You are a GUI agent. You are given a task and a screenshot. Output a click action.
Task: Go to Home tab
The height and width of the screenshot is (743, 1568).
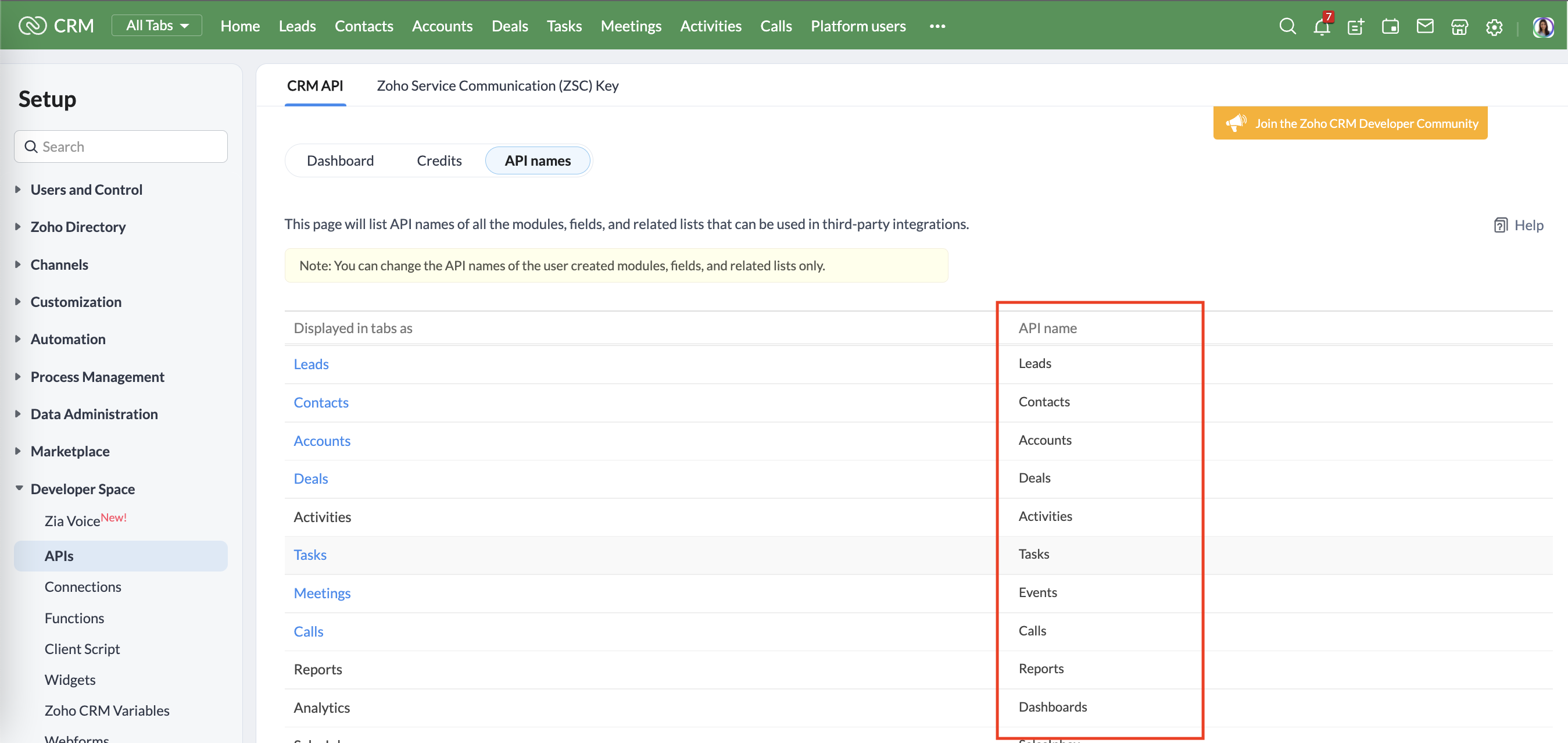point(240,26)
